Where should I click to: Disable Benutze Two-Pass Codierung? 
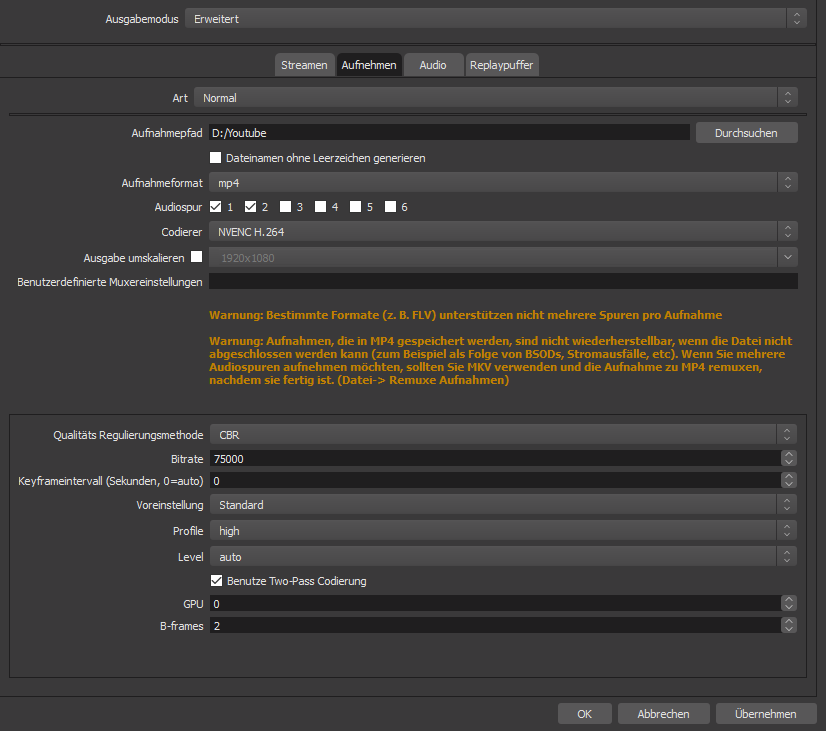217,580
